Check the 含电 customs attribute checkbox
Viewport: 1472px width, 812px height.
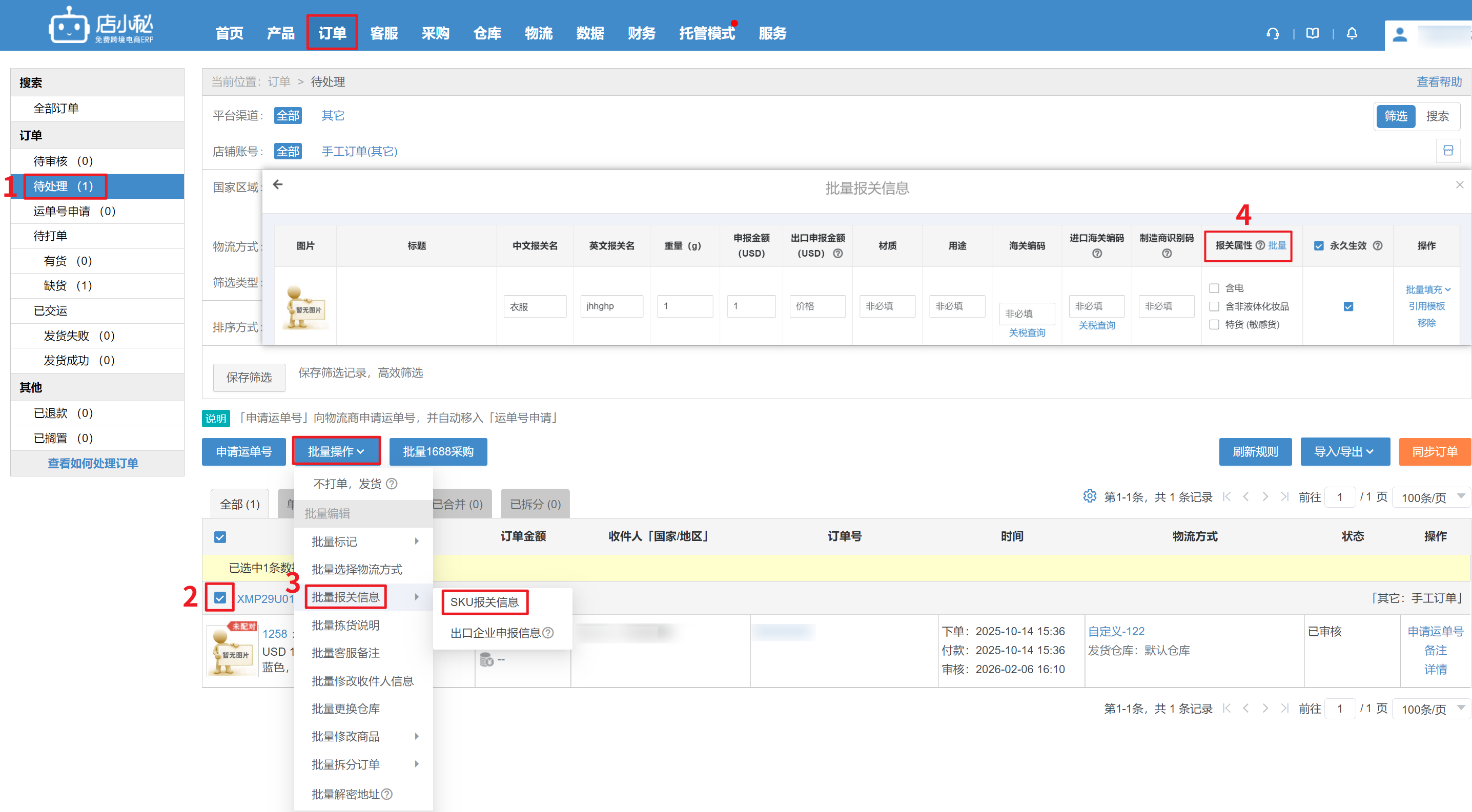click(x=1214, y=288)
